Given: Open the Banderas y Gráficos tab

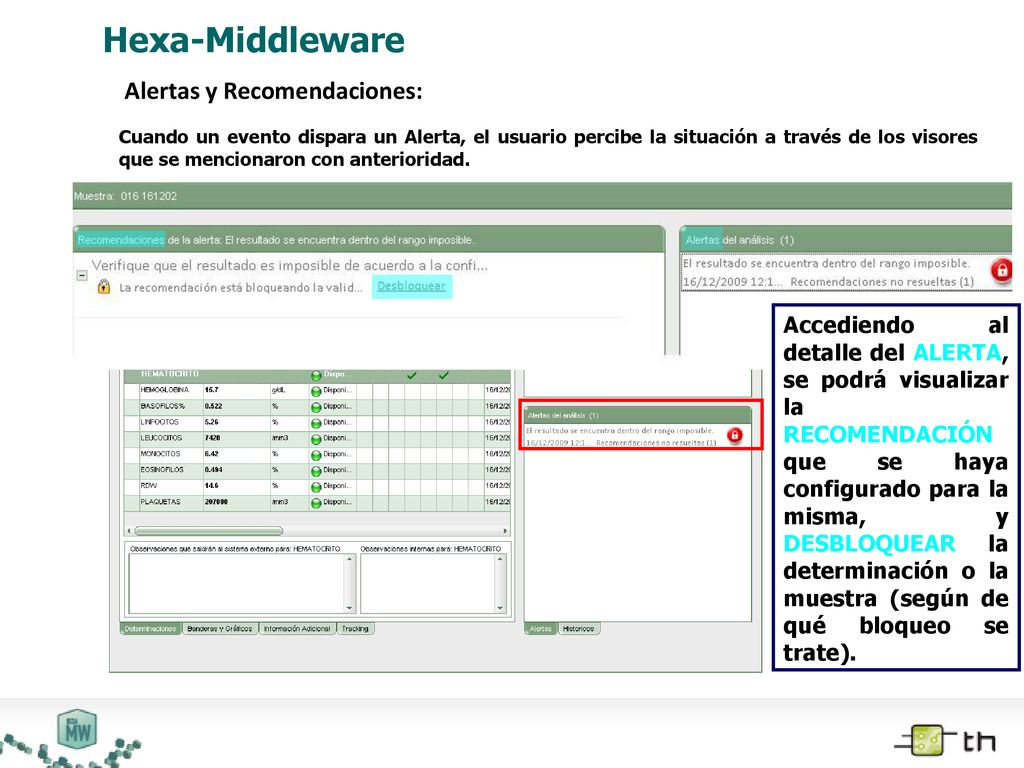Looking at the screenshot, I should (219, 629).
